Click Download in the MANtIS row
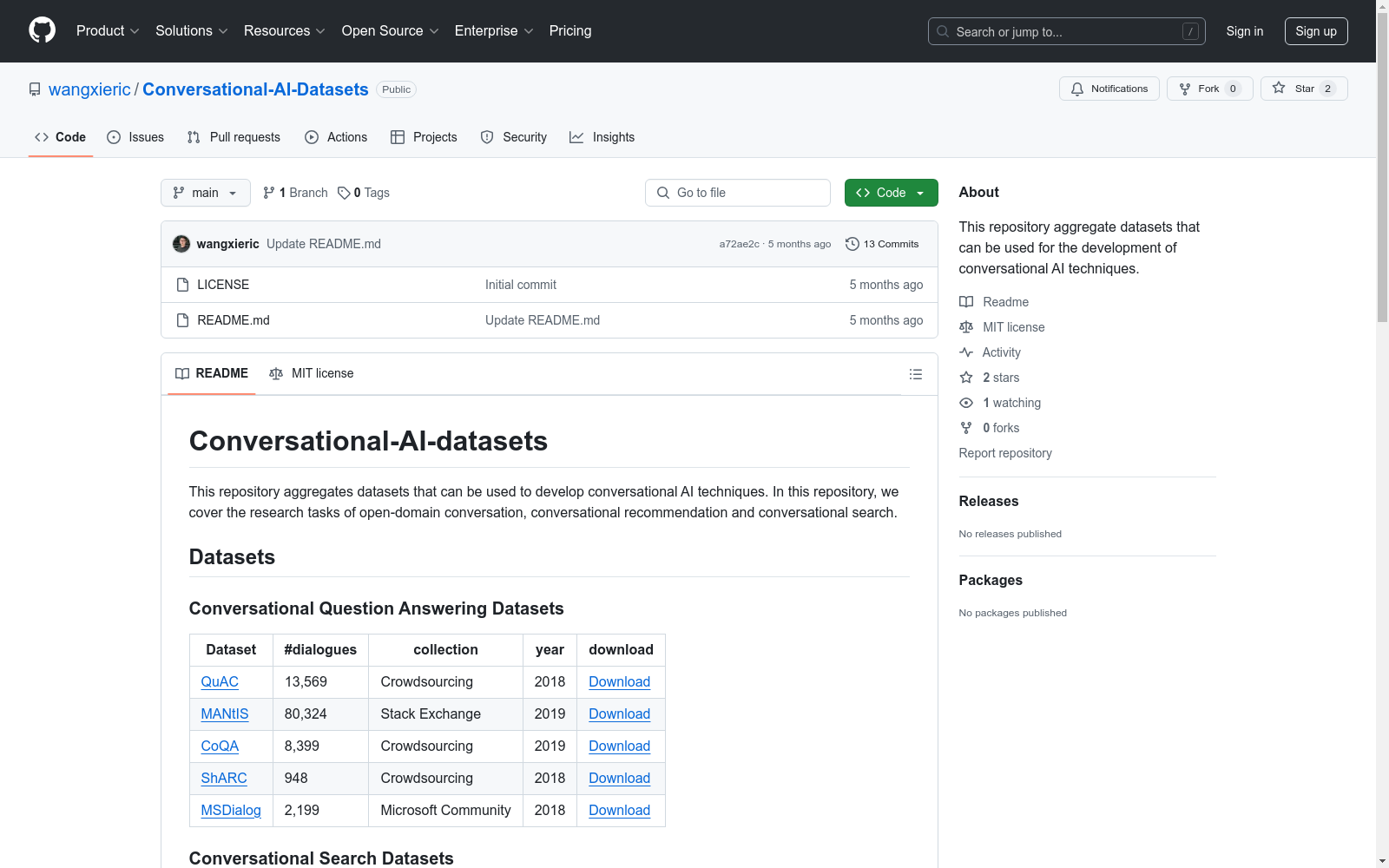This screenshot has width=1389, height=868. (x=620, y=714)
